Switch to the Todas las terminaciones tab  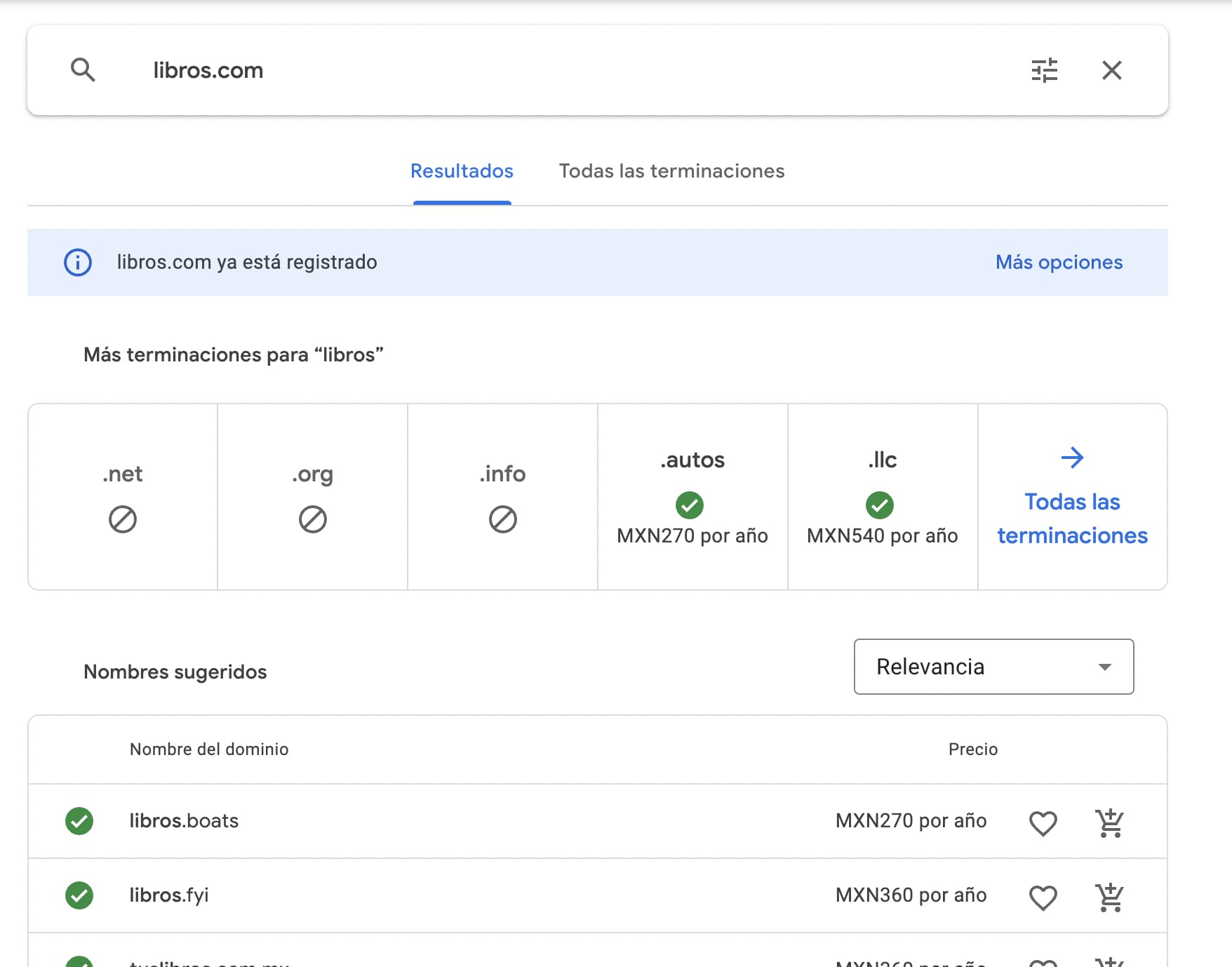[671, 171]
